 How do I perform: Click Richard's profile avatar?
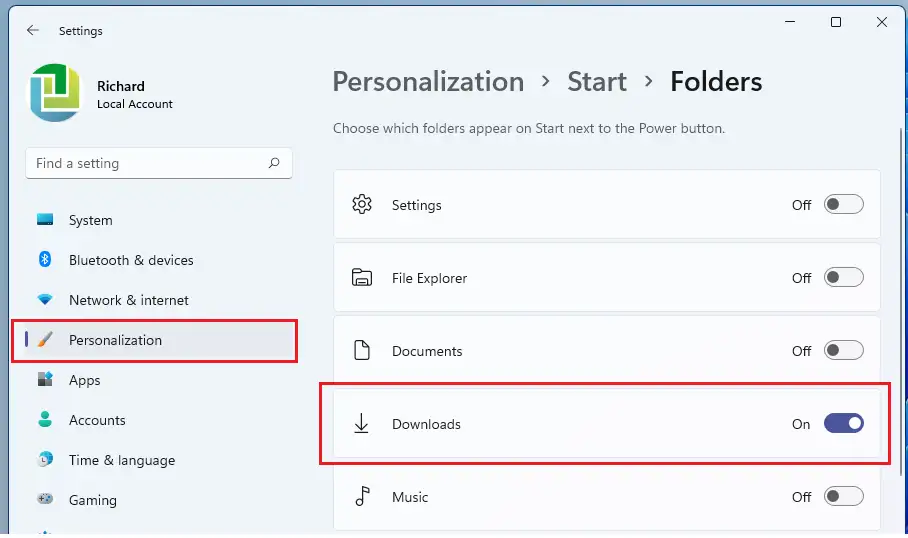coord(56,93)
